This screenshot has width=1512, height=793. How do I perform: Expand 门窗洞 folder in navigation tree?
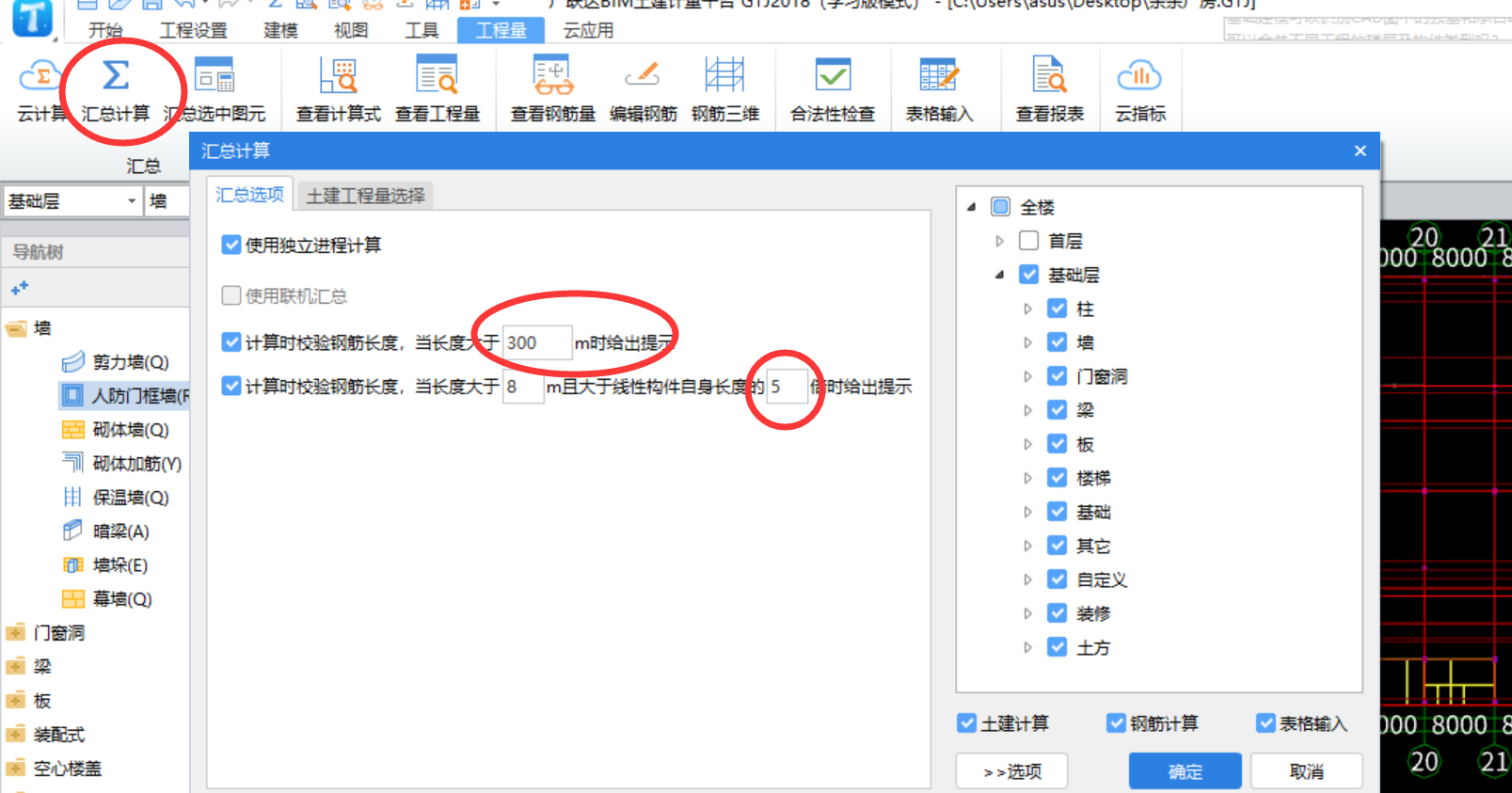(15, 633)
